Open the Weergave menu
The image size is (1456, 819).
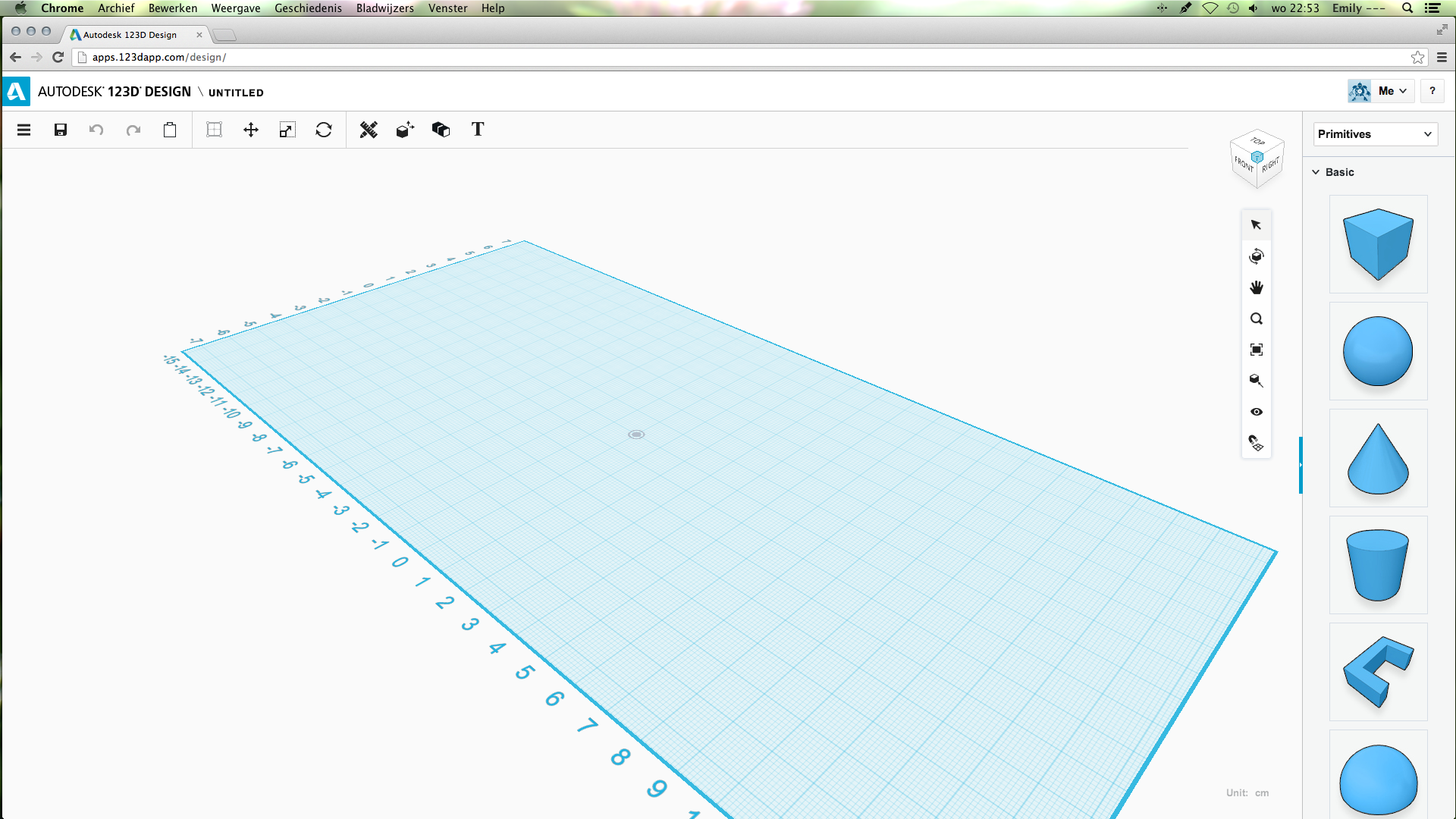[x=236, y=8]
